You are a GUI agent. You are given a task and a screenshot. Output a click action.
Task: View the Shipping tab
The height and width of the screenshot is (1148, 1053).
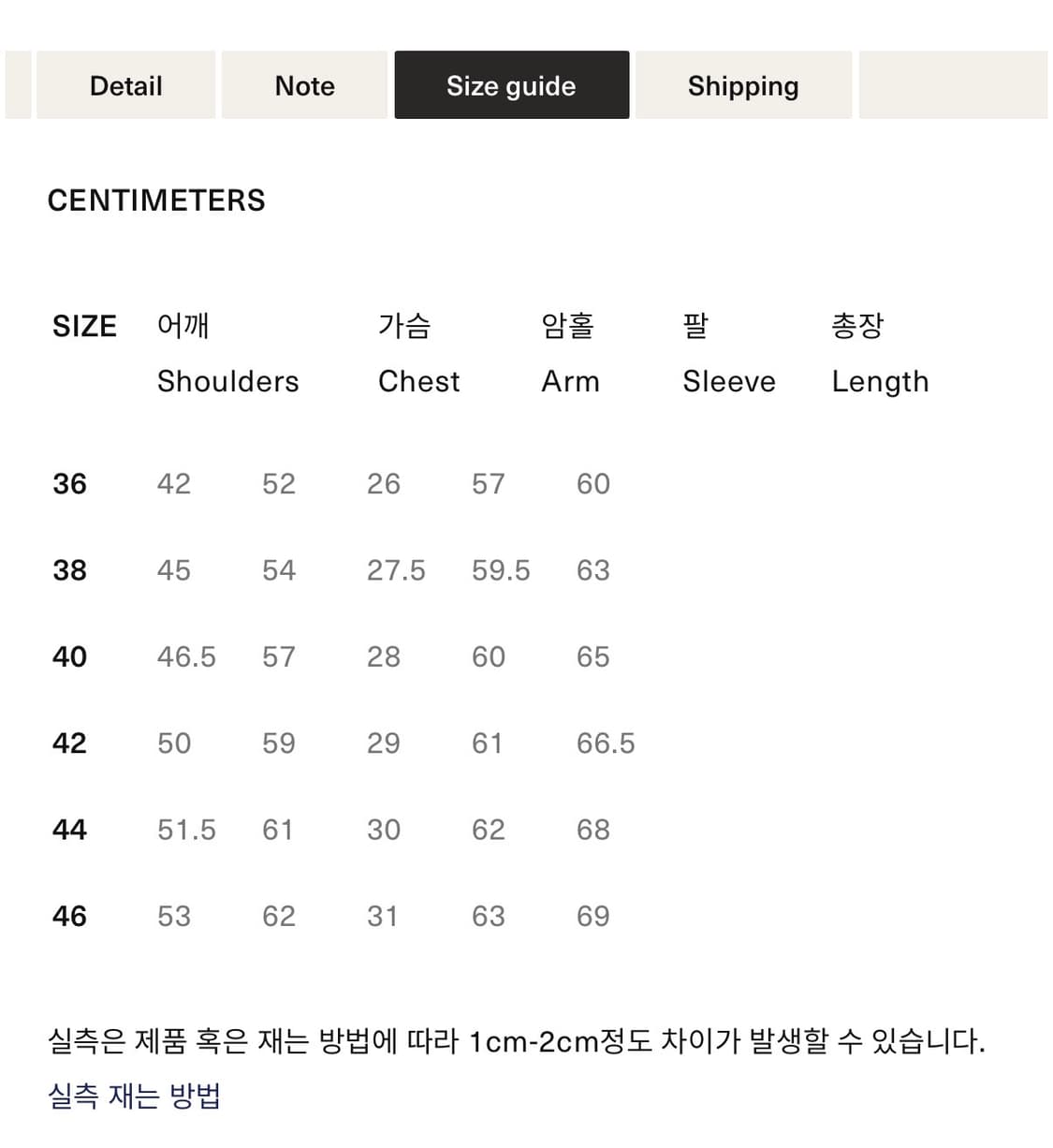pyautogui.click(x=743, y=84)
